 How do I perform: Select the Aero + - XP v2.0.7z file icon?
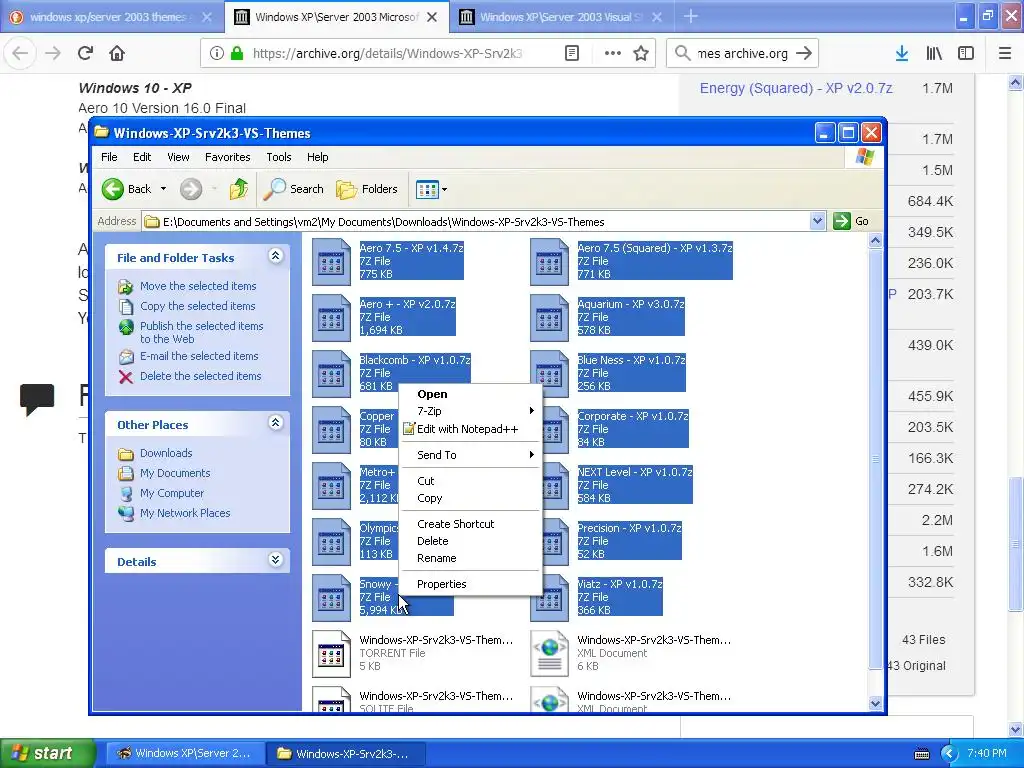(x=331, y=317)
